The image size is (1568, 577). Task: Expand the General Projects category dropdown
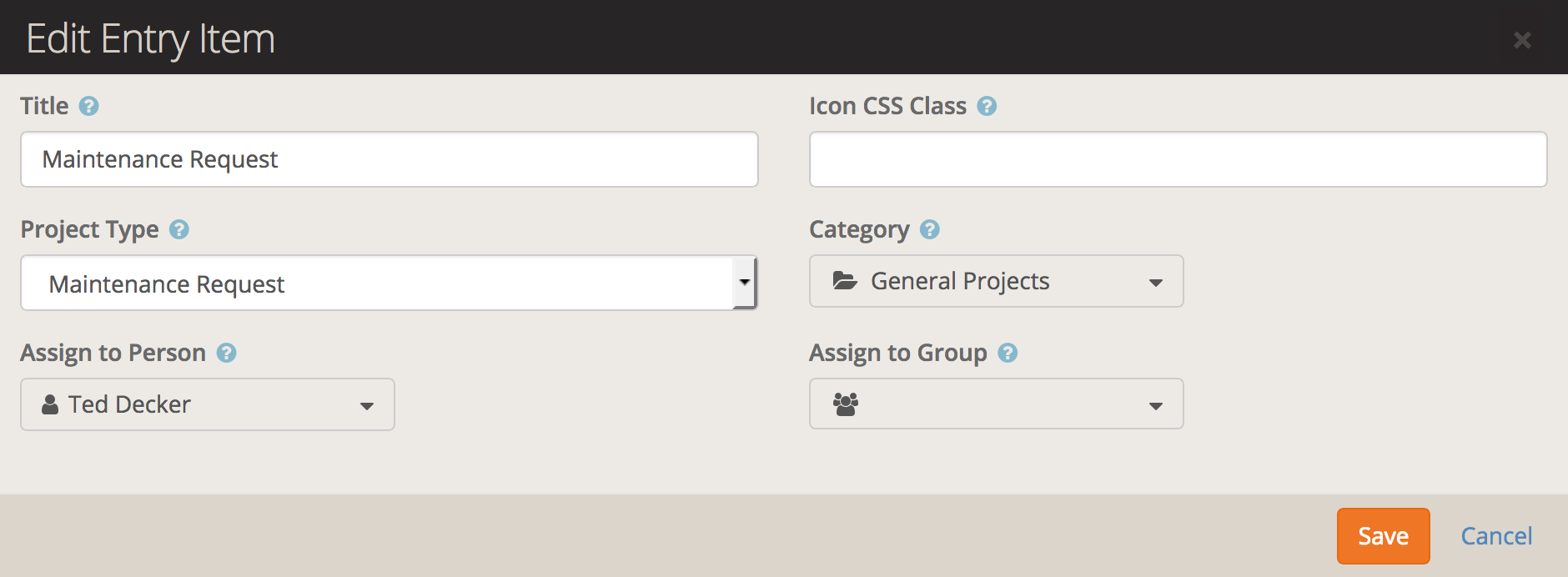click(1155, 283)
